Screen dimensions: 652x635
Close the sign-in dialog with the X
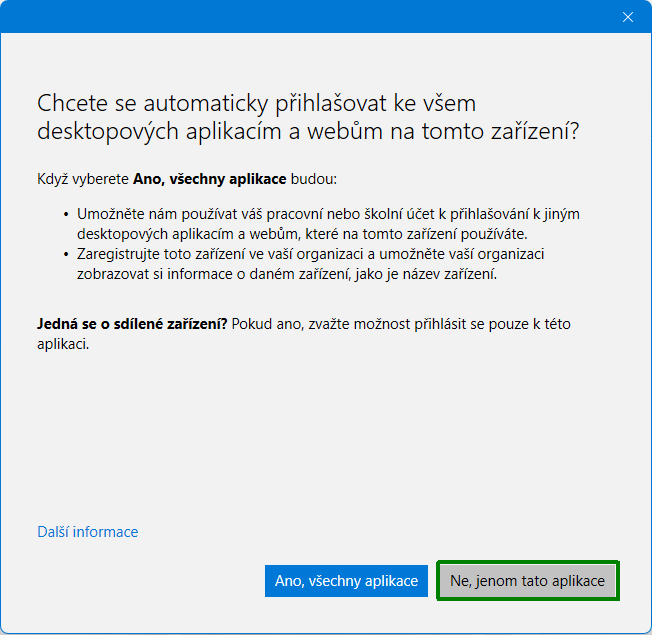(x=628, y=17)
